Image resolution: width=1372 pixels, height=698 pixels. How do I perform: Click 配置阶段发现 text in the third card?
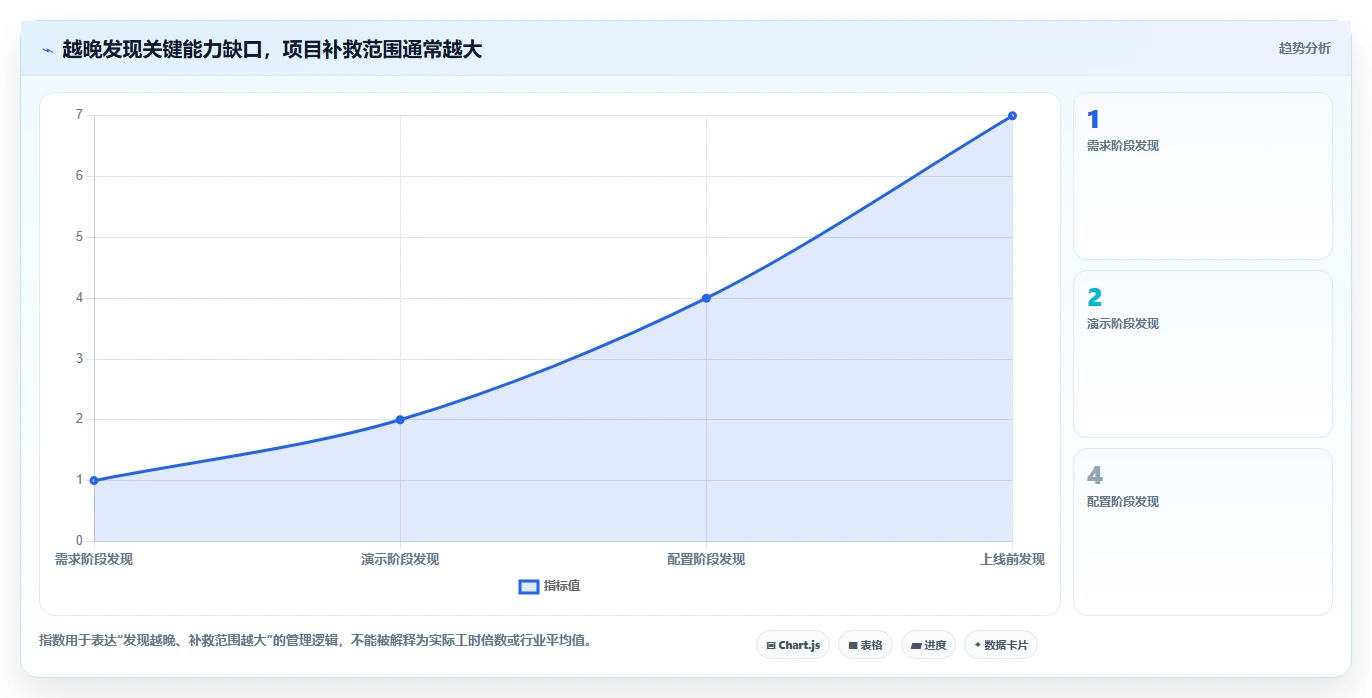pos(1123,501)
